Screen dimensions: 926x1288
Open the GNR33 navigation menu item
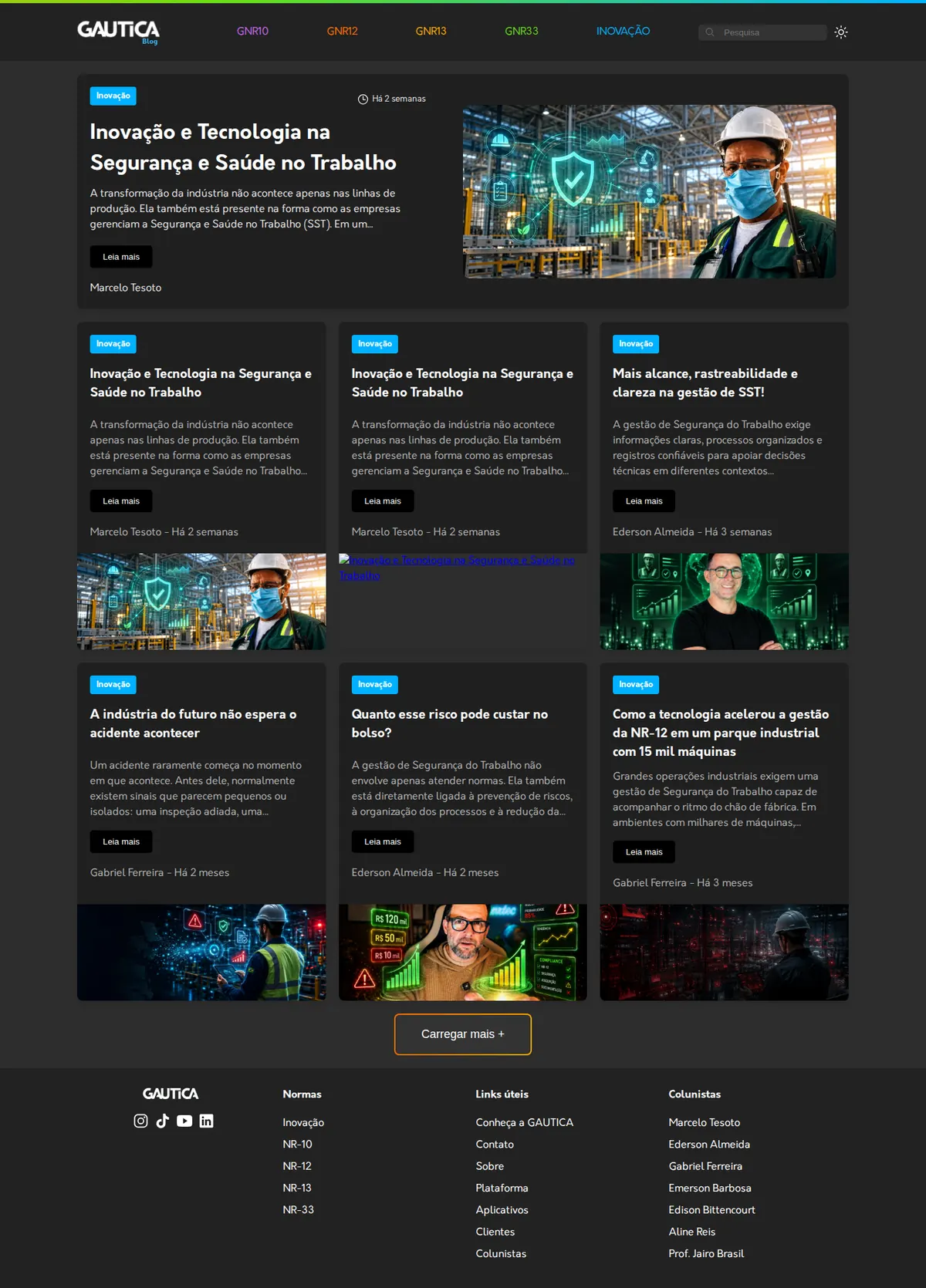pyautogui.click(x=522, y=32)
